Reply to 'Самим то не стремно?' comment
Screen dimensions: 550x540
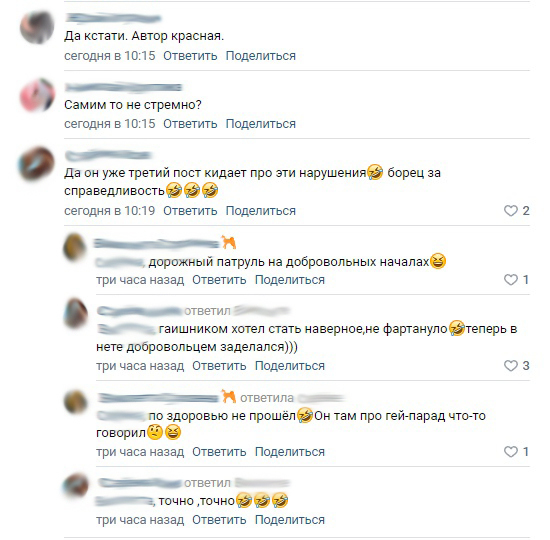pyautogui.click(x=190, y=124)
